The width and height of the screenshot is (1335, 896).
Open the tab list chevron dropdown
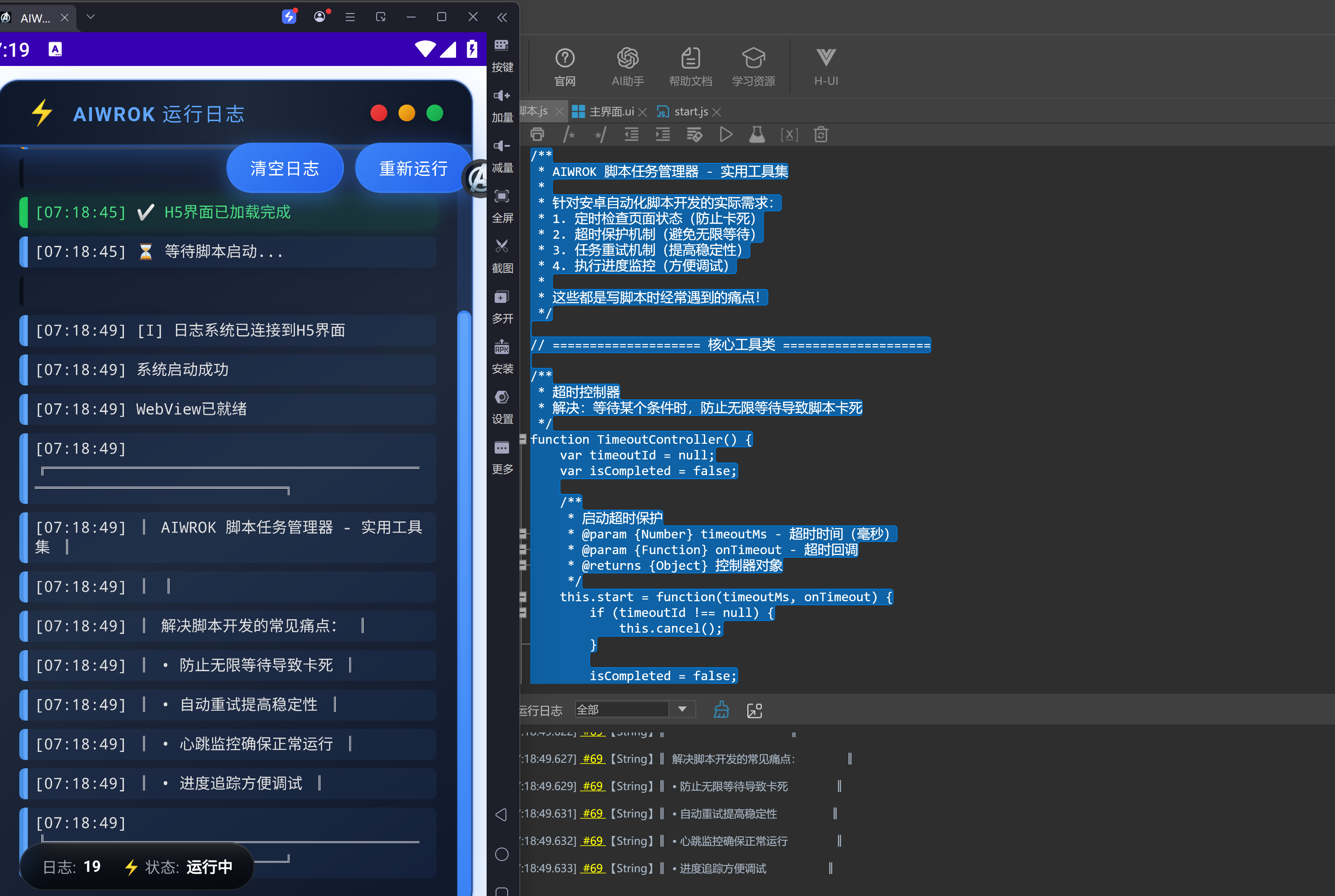click(x=90, y=17)
